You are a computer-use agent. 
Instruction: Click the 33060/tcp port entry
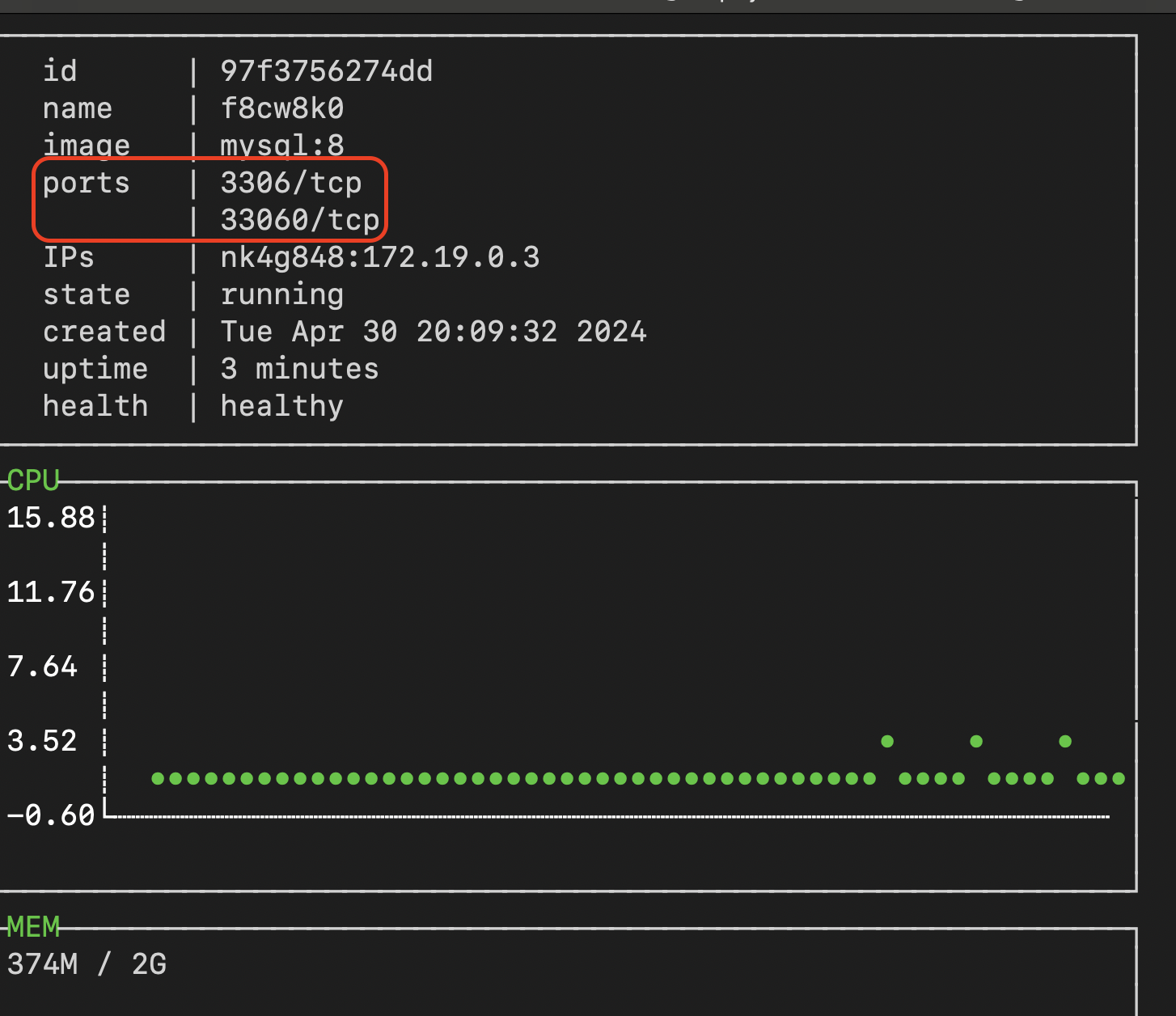click(x=299, y=220)
